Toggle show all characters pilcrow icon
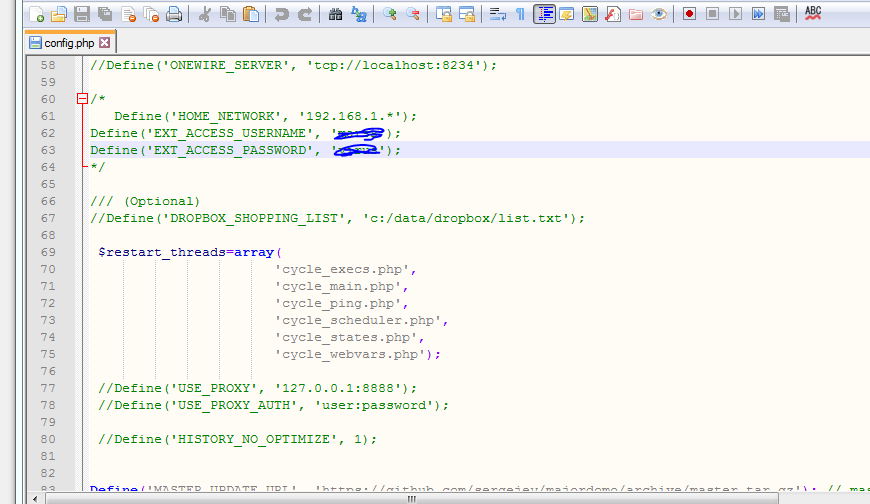 coord(520,14)
